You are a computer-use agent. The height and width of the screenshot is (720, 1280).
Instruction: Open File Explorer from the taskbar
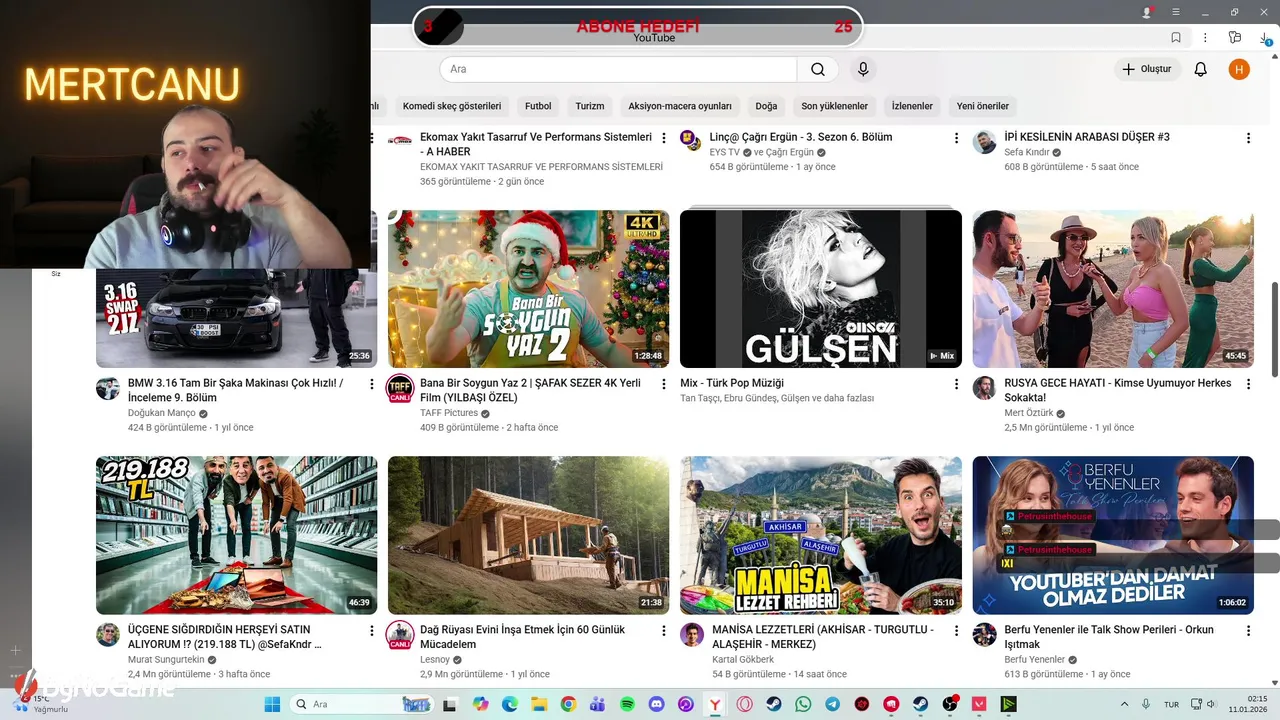click(539, 704)
